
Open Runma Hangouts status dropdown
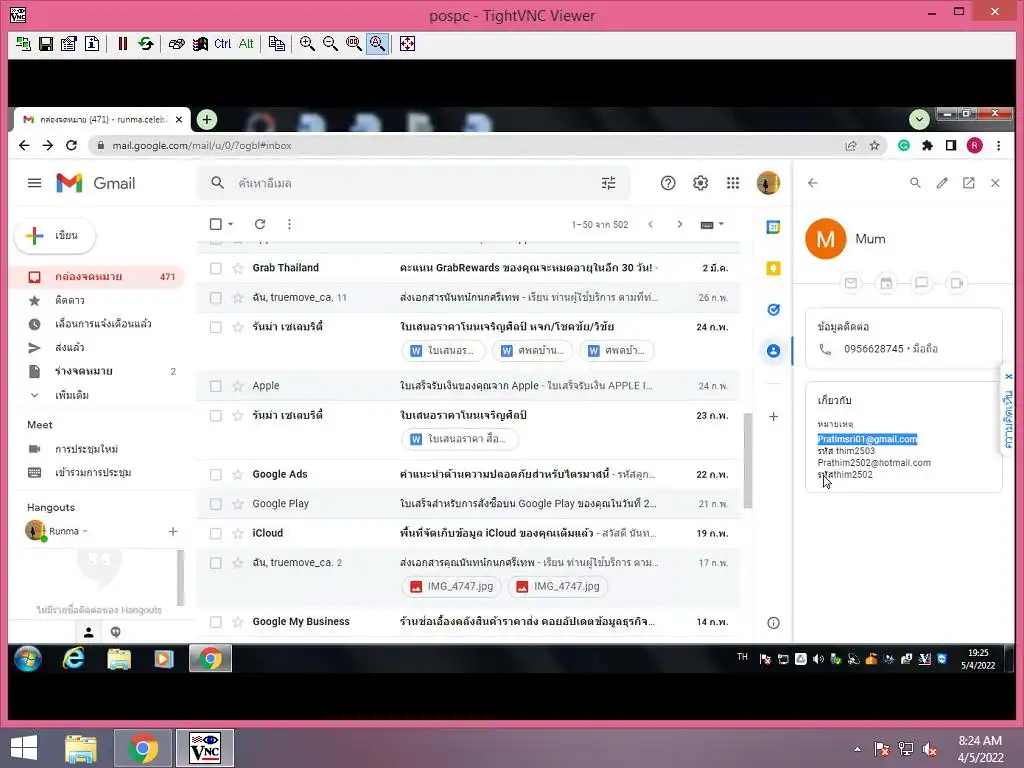coord(85,532)
